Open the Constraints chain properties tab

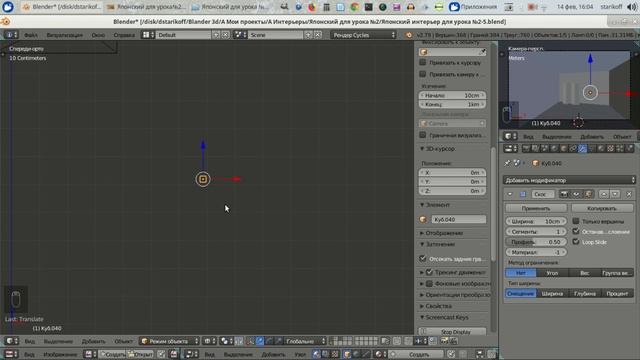tap(573, 149)
